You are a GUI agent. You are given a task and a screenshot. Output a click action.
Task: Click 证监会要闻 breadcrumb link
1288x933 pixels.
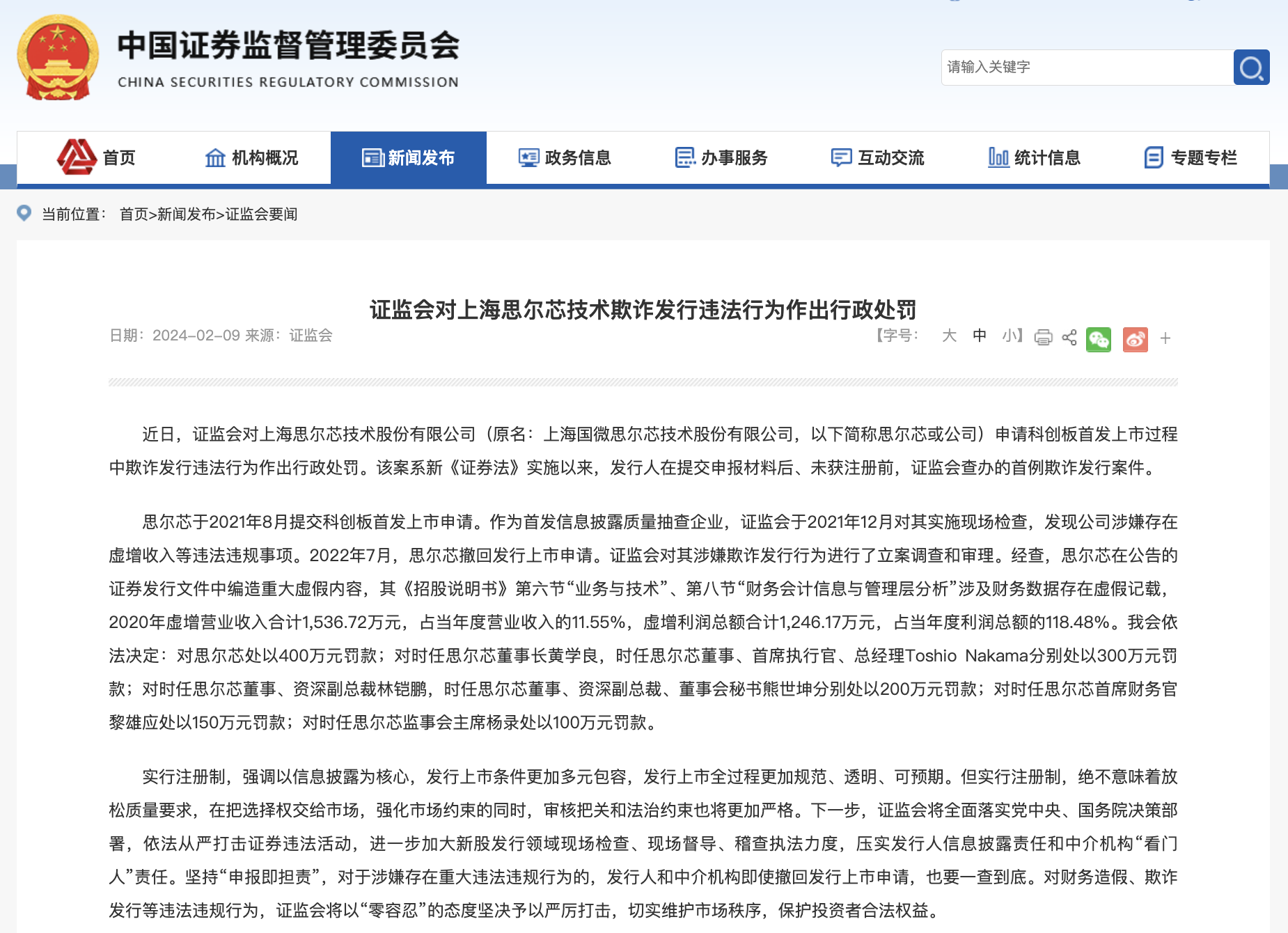pyautogui.click(x=262, y=214)
